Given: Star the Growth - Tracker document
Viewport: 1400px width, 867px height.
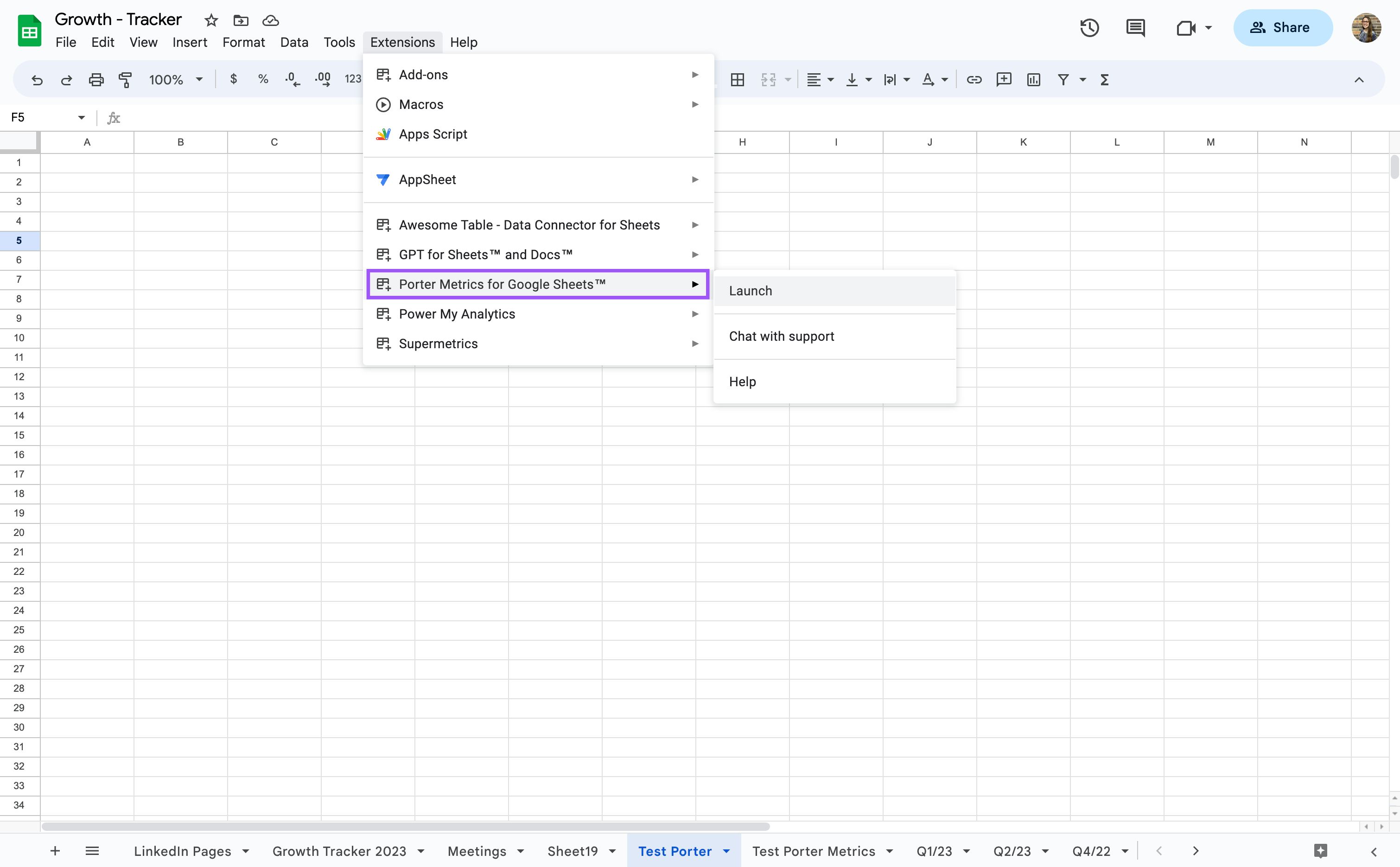Looking at the screenshot, I should point(211,21).
